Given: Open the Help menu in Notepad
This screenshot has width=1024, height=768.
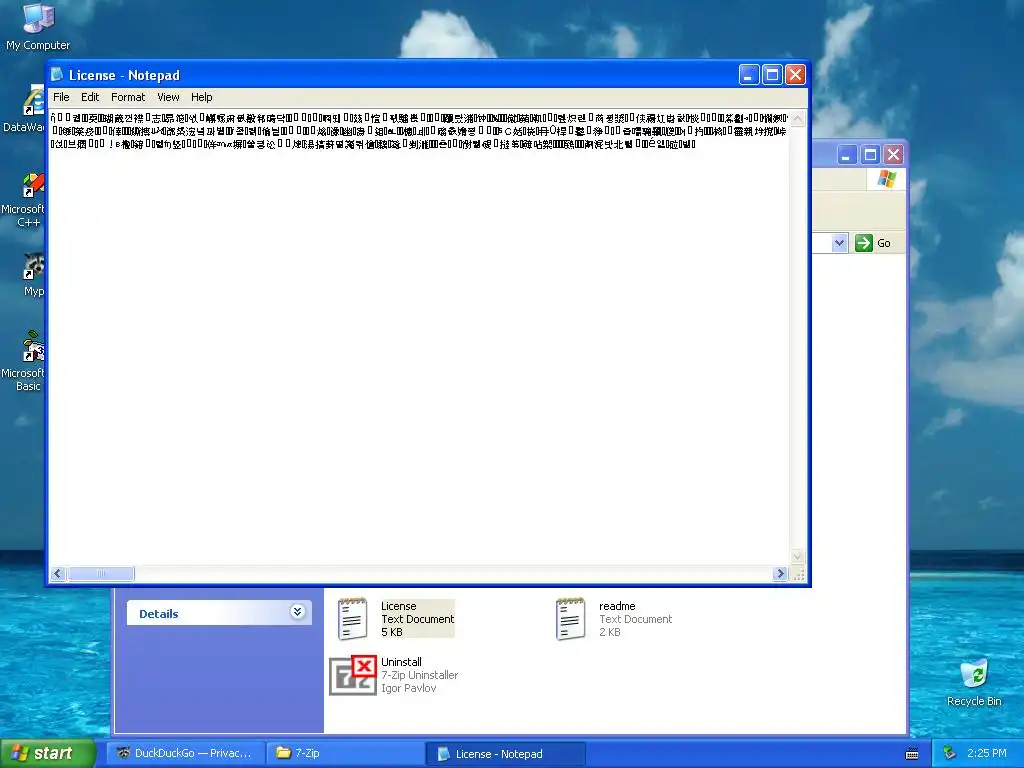Looking at the screenshot, I should [202, 97].
